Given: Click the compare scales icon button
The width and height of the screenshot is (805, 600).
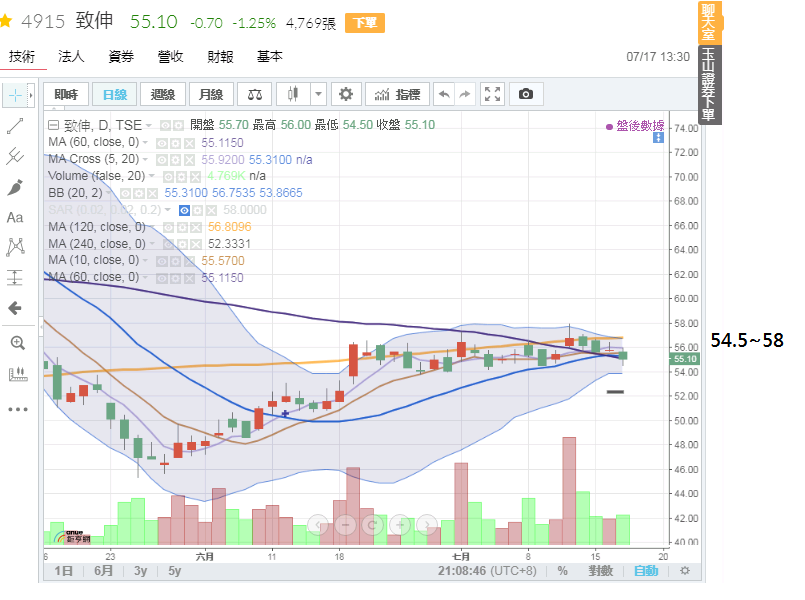Looking at the screenshot, I should click(255, 94).
